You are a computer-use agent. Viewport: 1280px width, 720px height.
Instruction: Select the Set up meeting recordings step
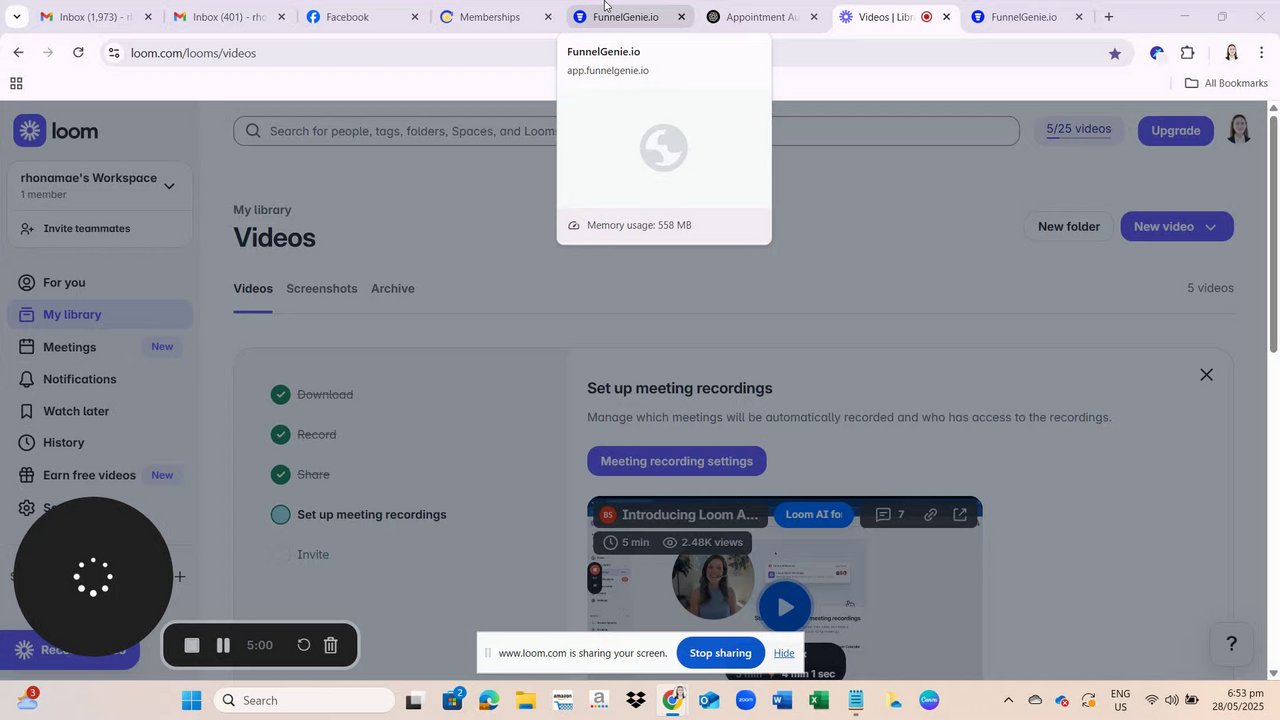pyautogui.click(x=359, y=515)
